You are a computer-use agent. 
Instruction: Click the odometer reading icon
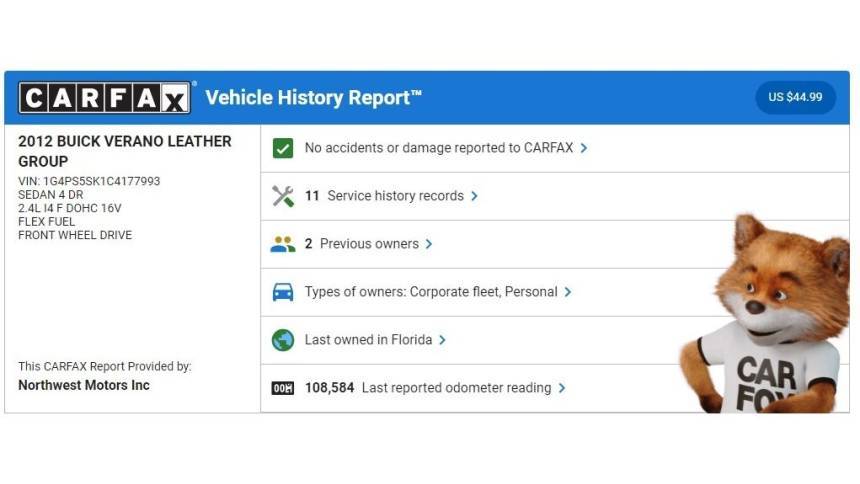coord(283,388)
